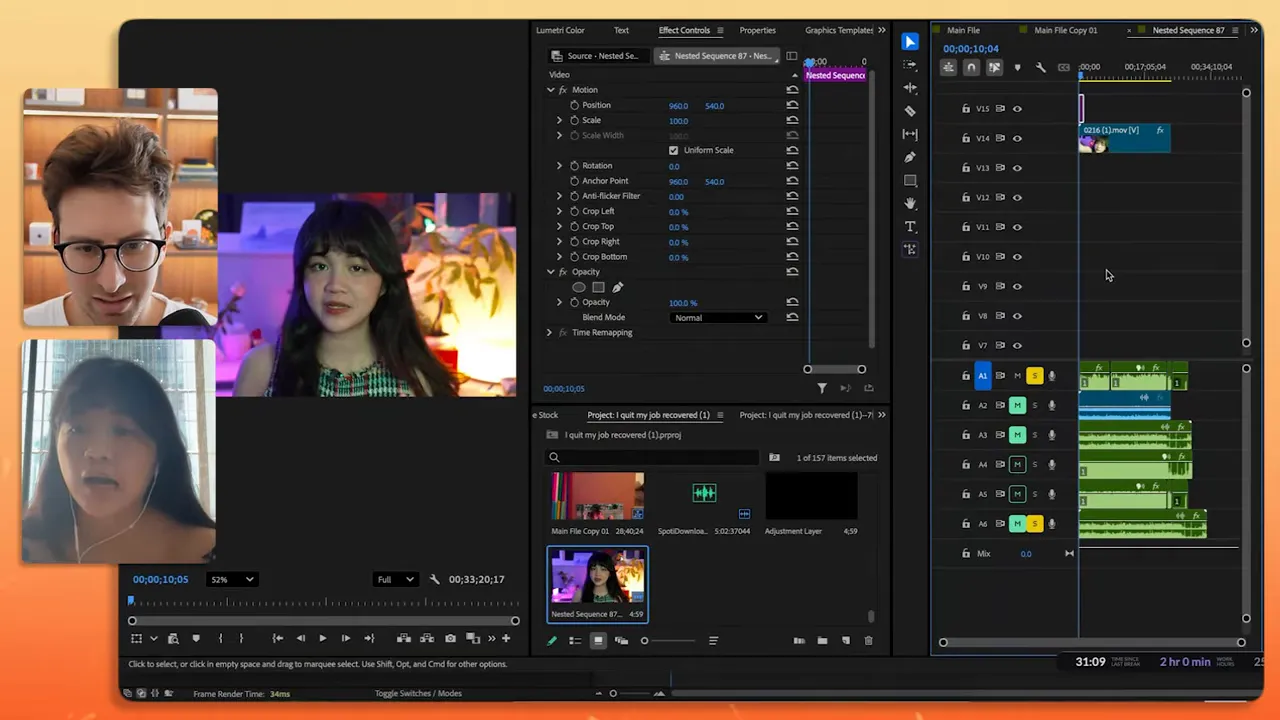Toggle lock on track V15

pos(965,108)
